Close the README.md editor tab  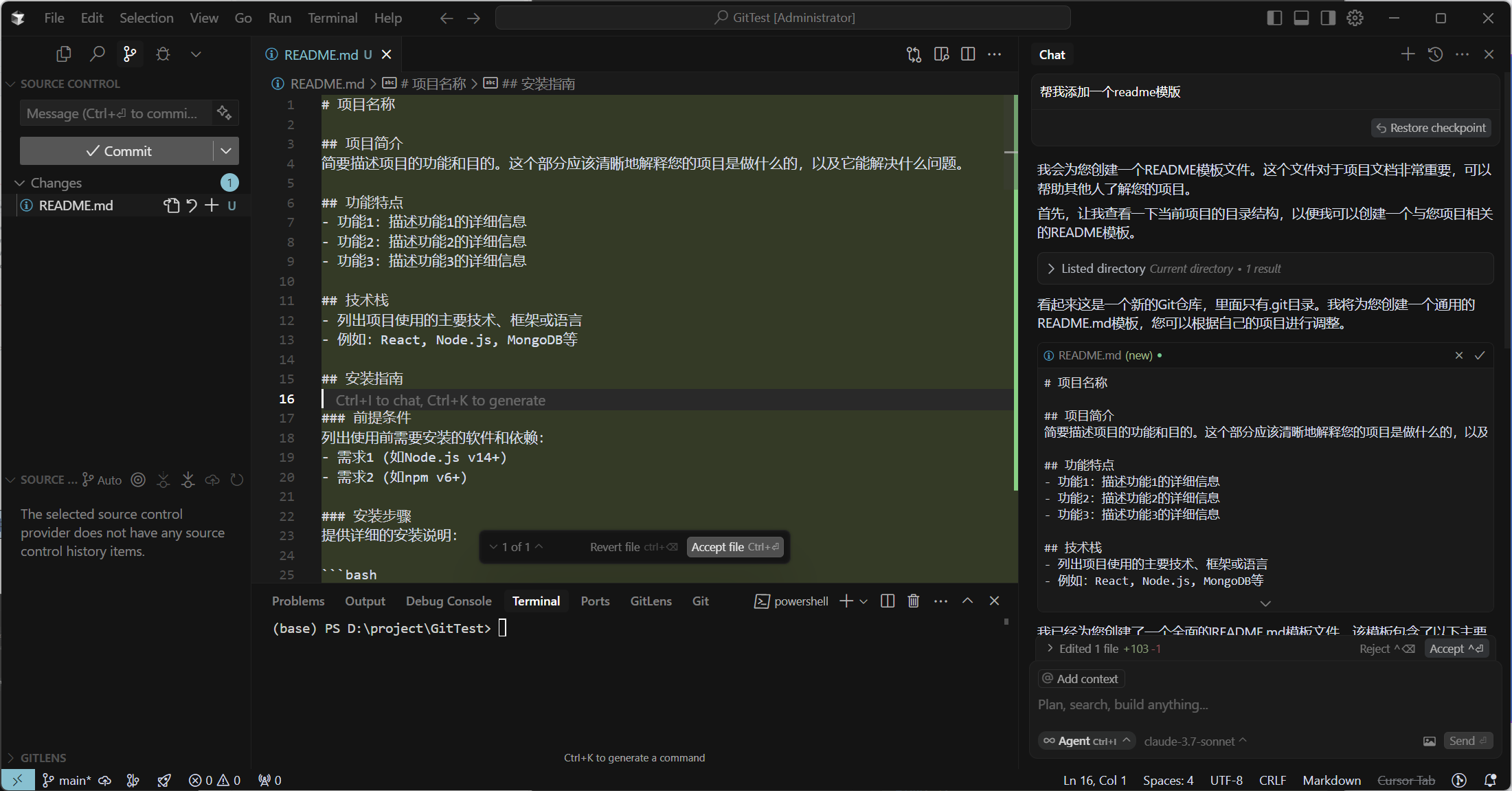click(387, 54)
